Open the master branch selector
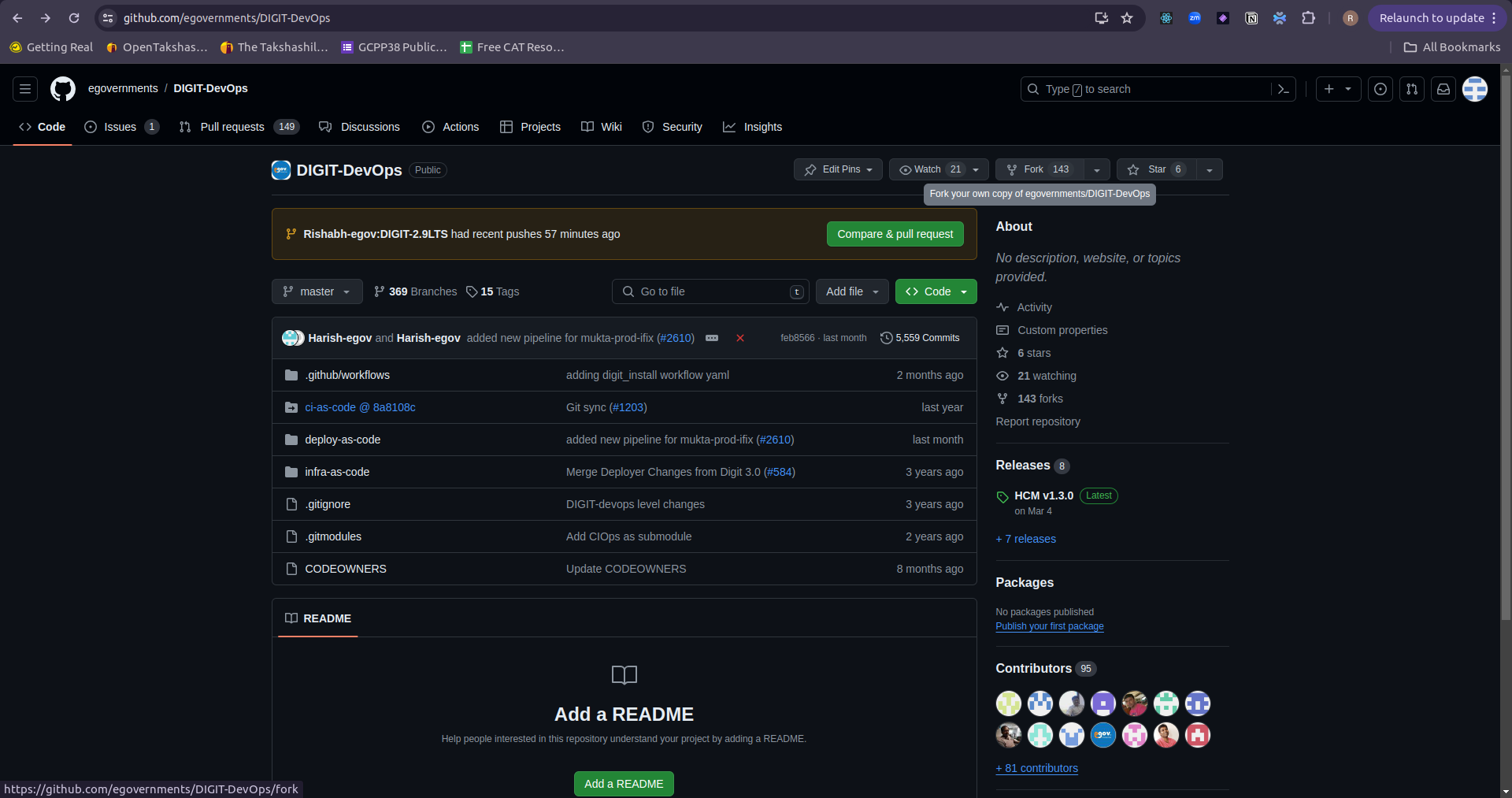The height and width of the screenshot is (798, 1512). tap(317, 291)
